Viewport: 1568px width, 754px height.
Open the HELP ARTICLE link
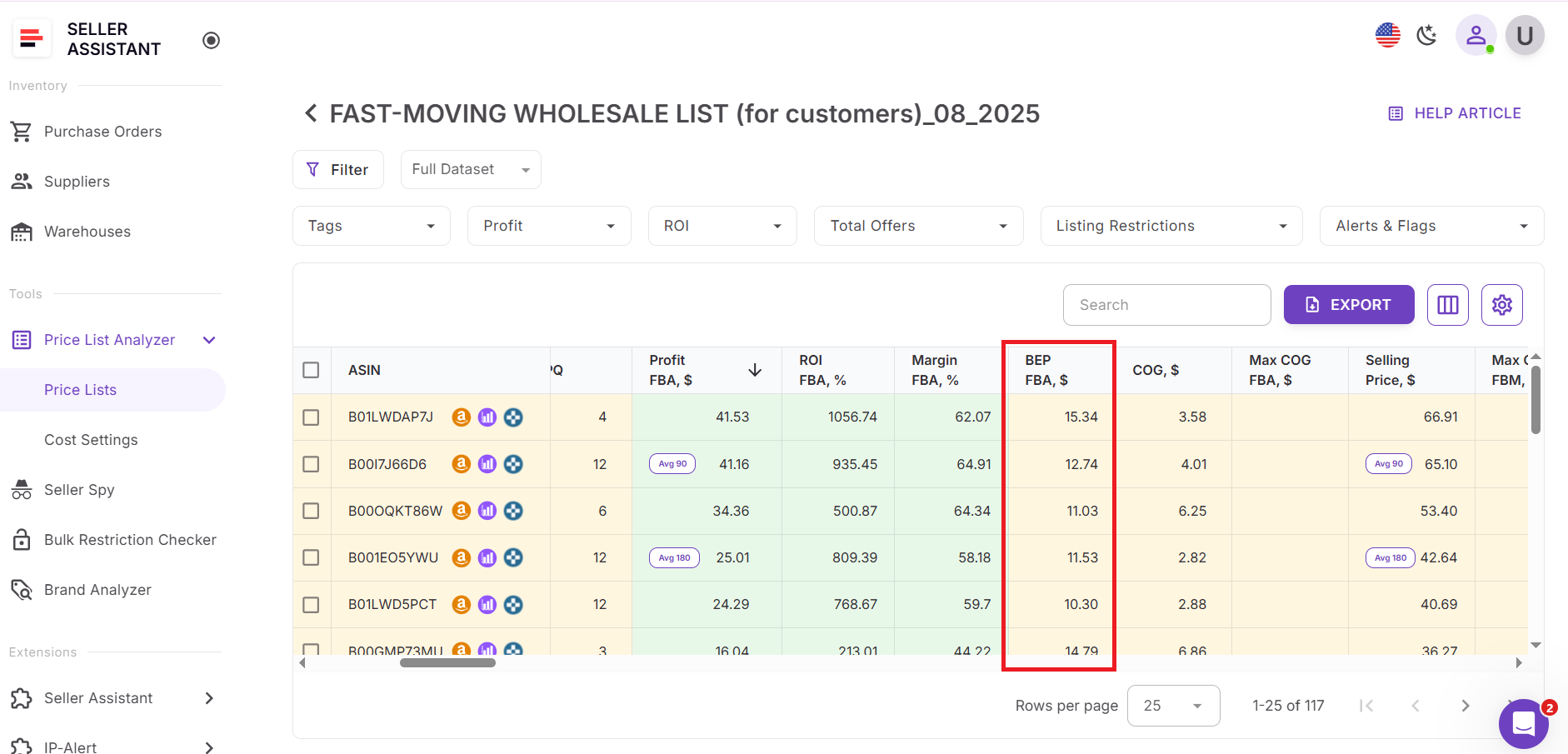pos(1454,112)
